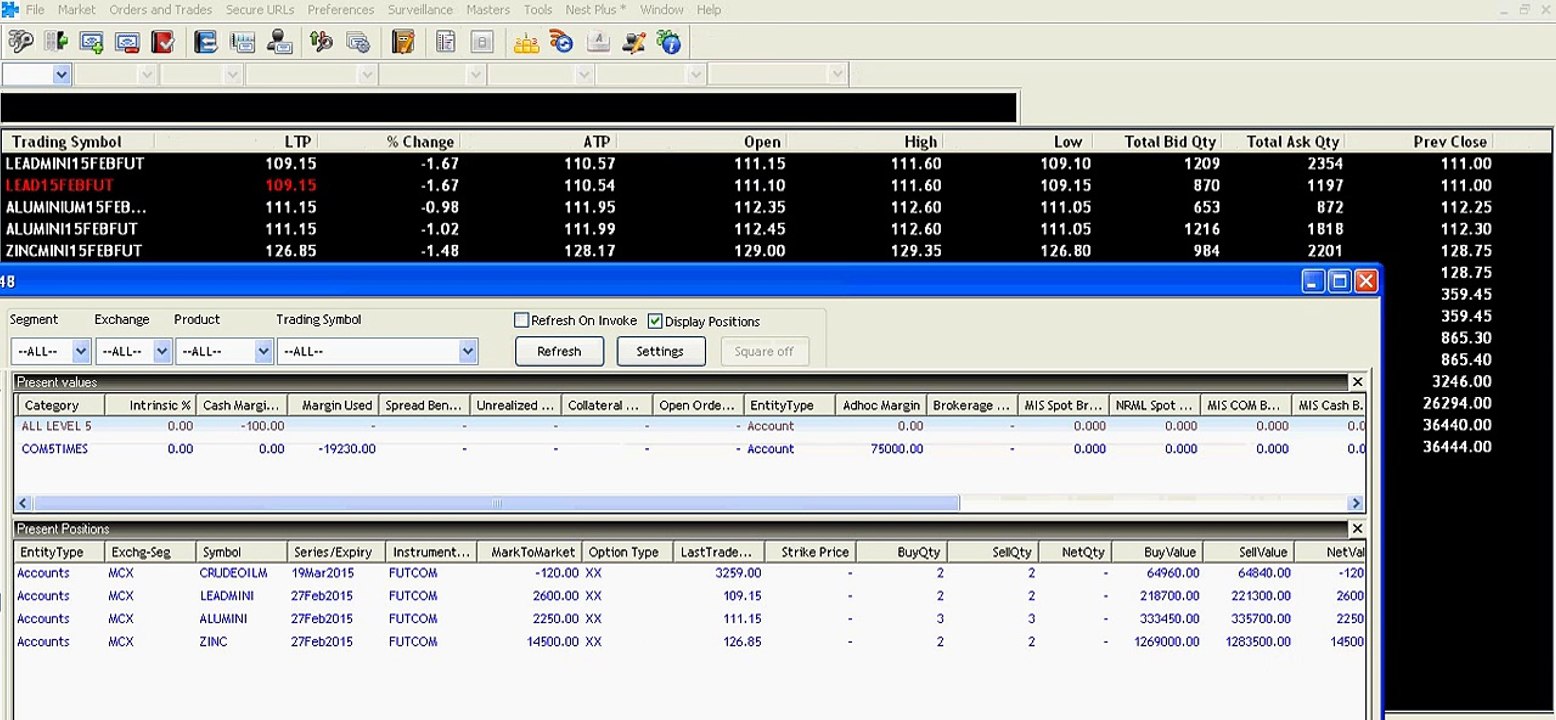The image size is (1556, 720).
Task: Uncheck the Display Positions checkbox
Action: pyautogui.click(x=655, y=321)
